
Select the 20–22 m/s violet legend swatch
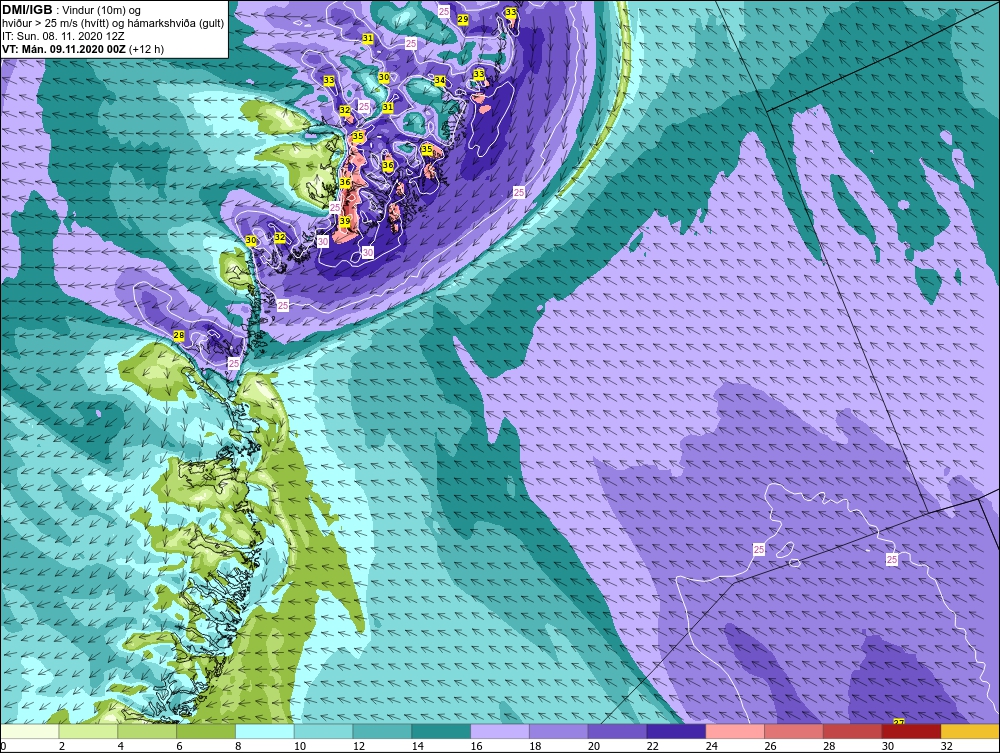[x=617, y=731]
